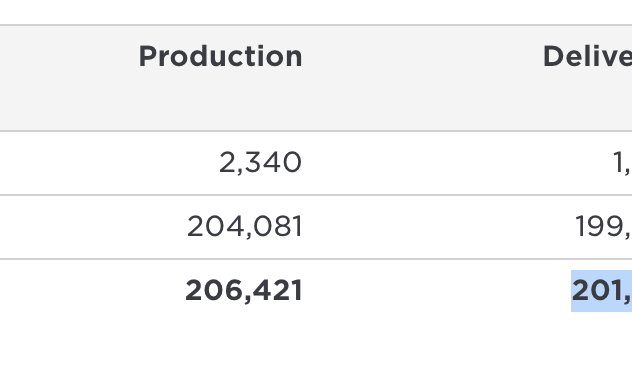The height and width of the screenshot is (370, 632).
Task: Select empty left part of the 2,340 row
Action: point(101,163)
